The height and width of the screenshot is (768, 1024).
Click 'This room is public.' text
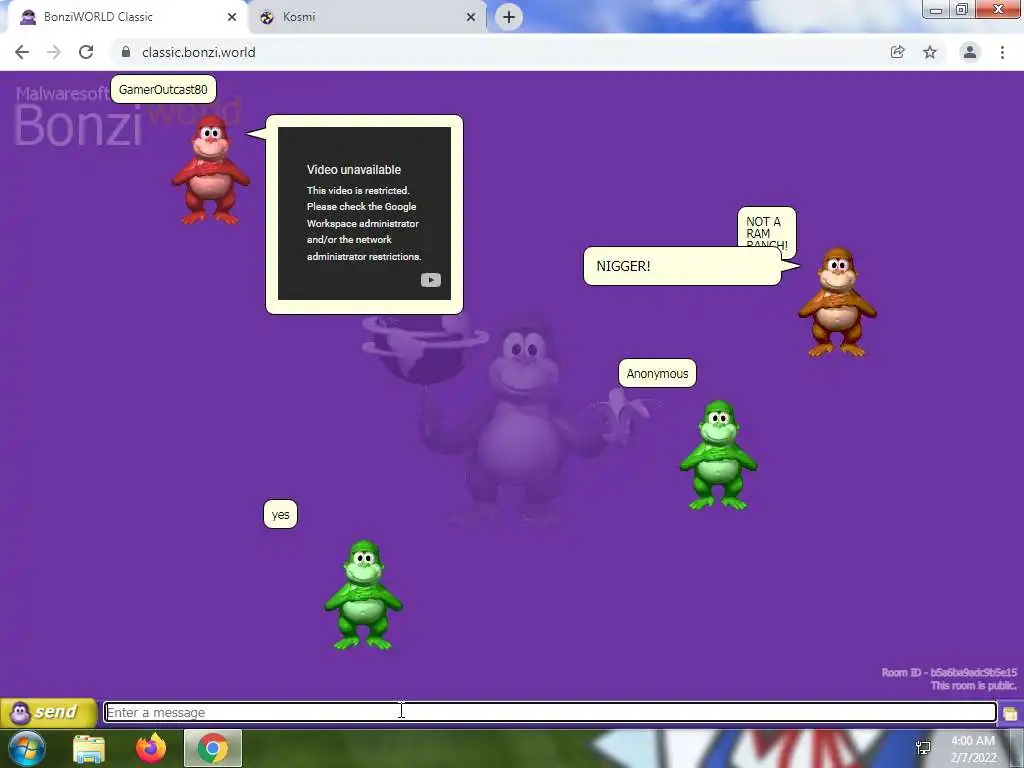[974, 685]
